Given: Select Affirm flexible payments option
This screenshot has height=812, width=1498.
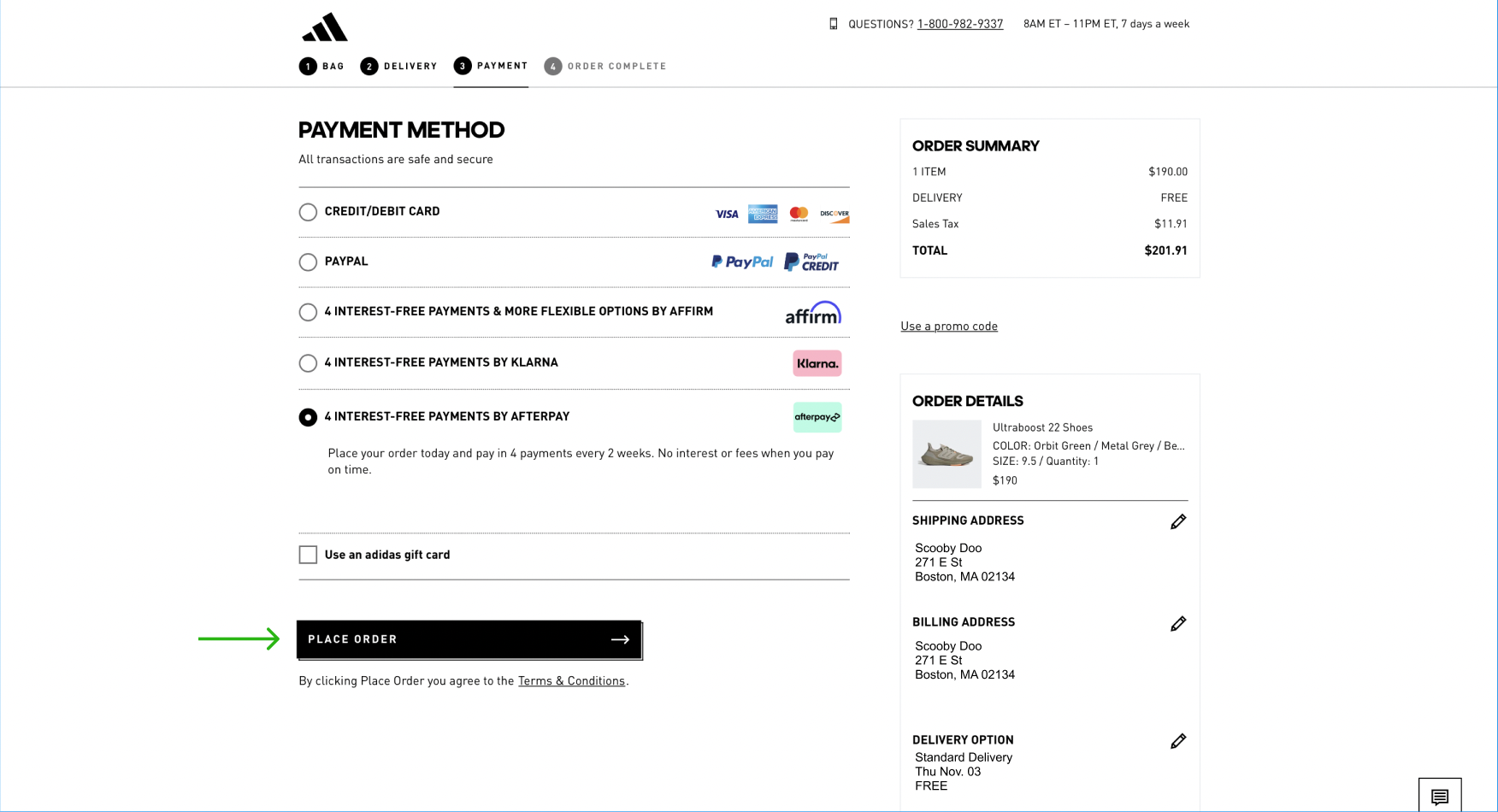Looking at the screenshot, I should point(308,313).
